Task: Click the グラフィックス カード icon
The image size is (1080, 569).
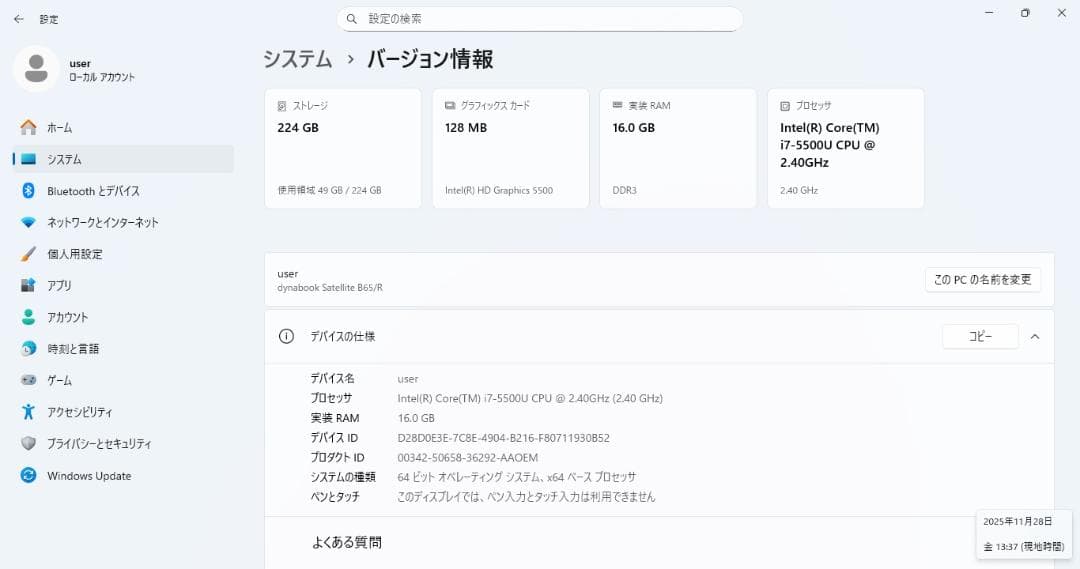Action: (x=450, y=105)
